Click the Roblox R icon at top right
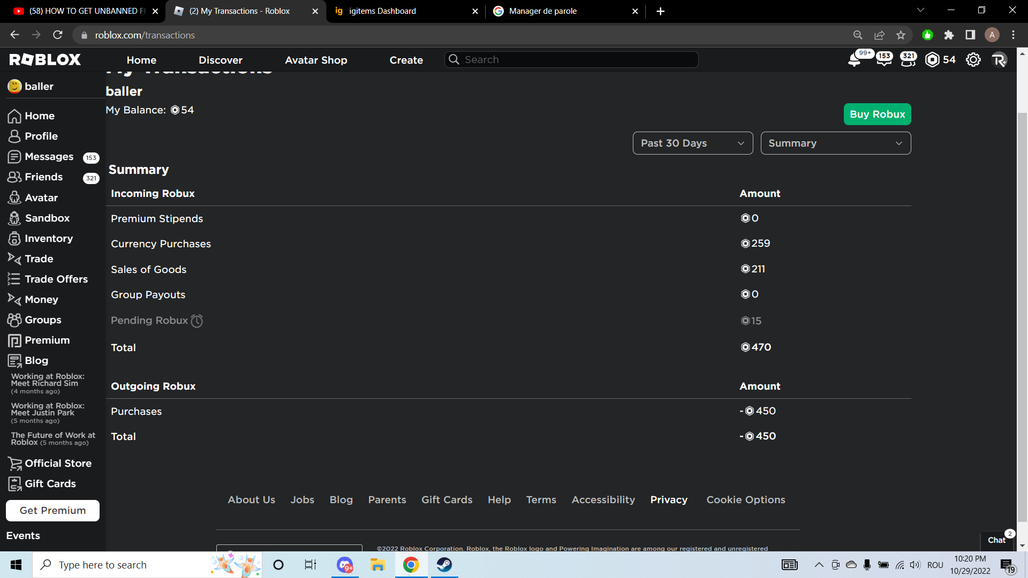The height and width of the screenshot is (578, 1028). point(999,60)
